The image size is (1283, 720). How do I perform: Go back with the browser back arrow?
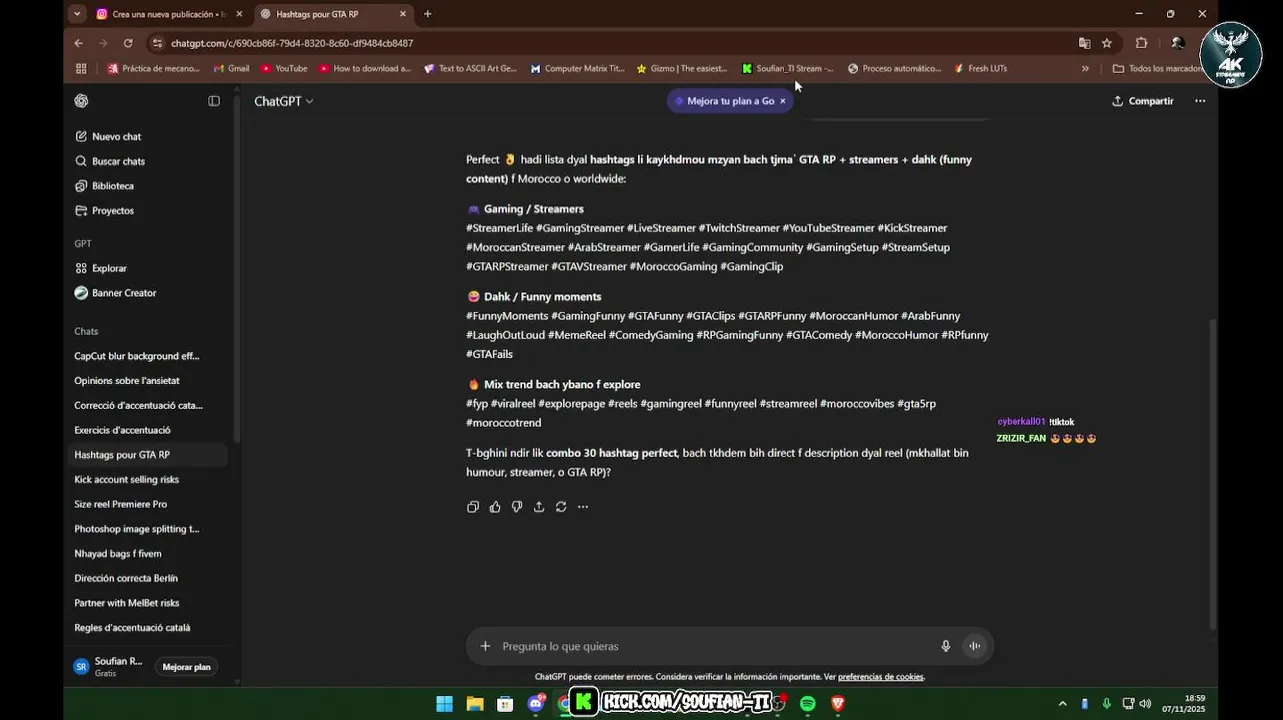(x=78, y=43)
